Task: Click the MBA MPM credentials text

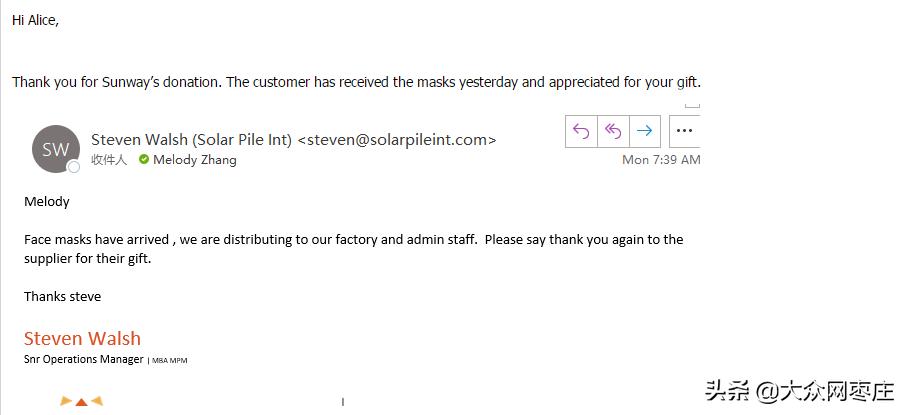Action: (x=170, y=360)
